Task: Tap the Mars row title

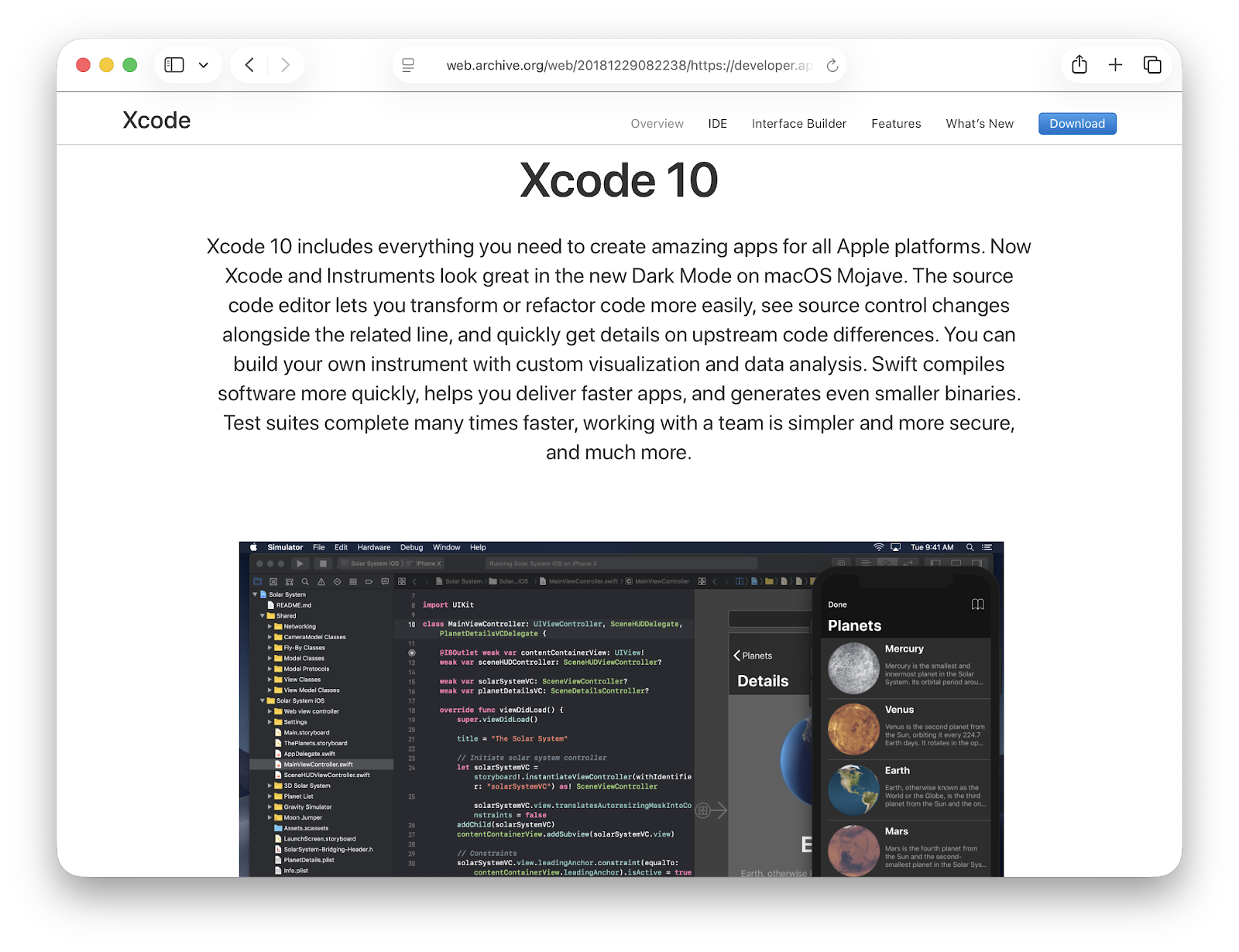Action: point(896,831)
